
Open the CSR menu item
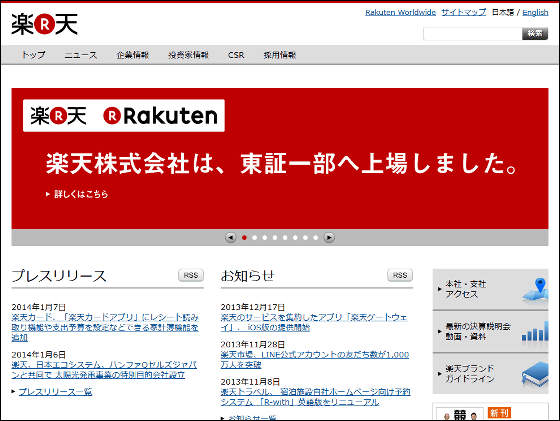pyautogui.click(x=236, y=55)
